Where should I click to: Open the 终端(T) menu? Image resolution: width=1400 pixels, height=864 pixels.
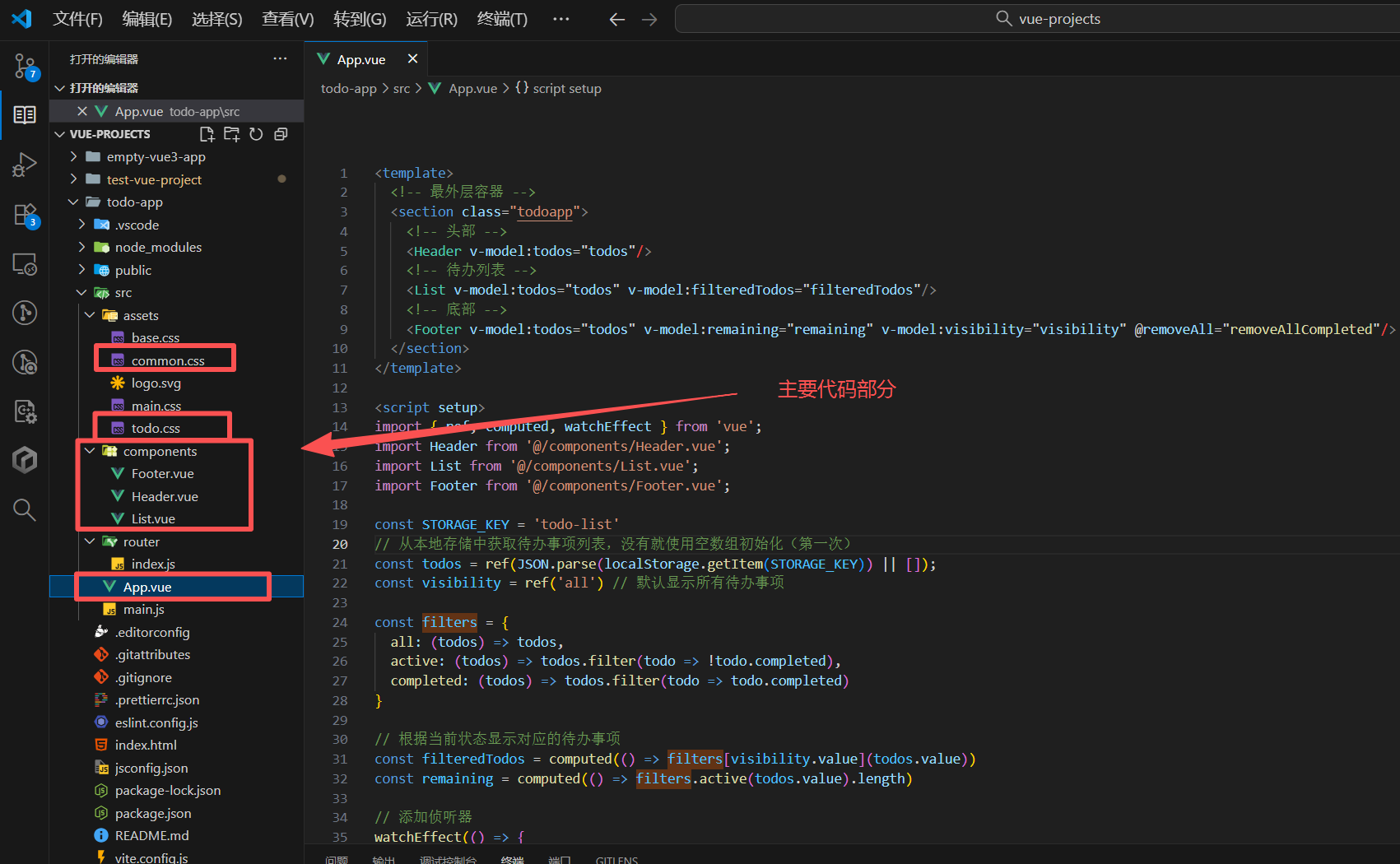point(502,19)
